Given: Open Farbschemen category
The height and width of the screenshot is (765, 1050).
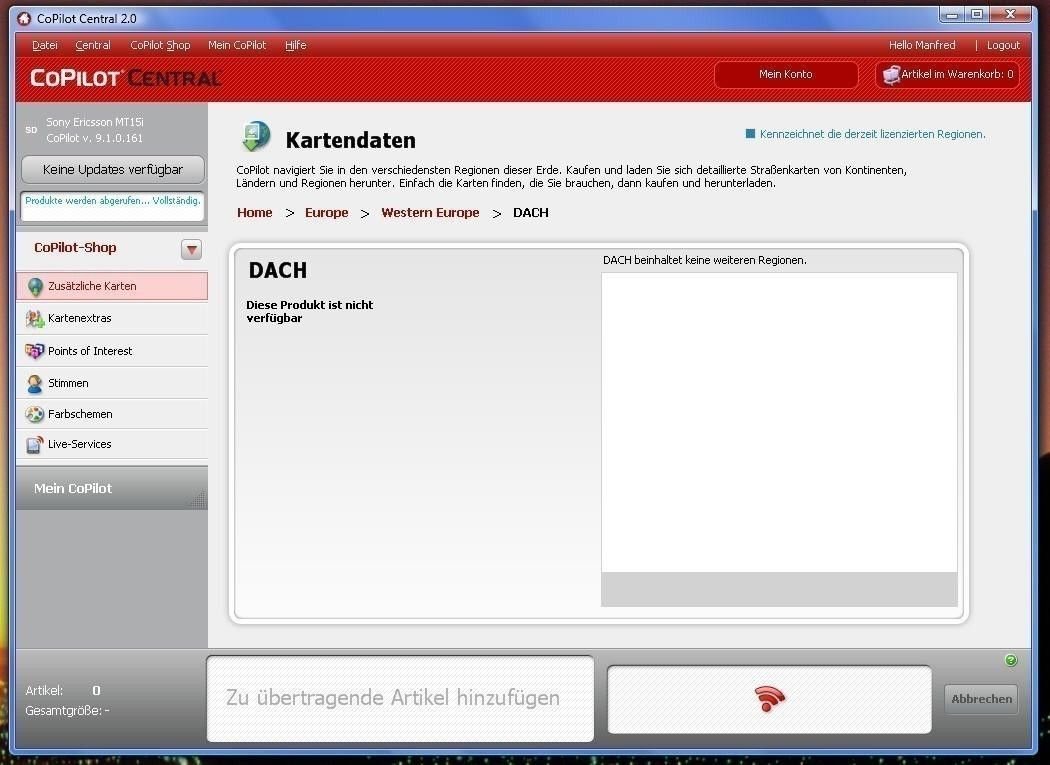Looking at the screenshot, I should [x=112, y=414].
